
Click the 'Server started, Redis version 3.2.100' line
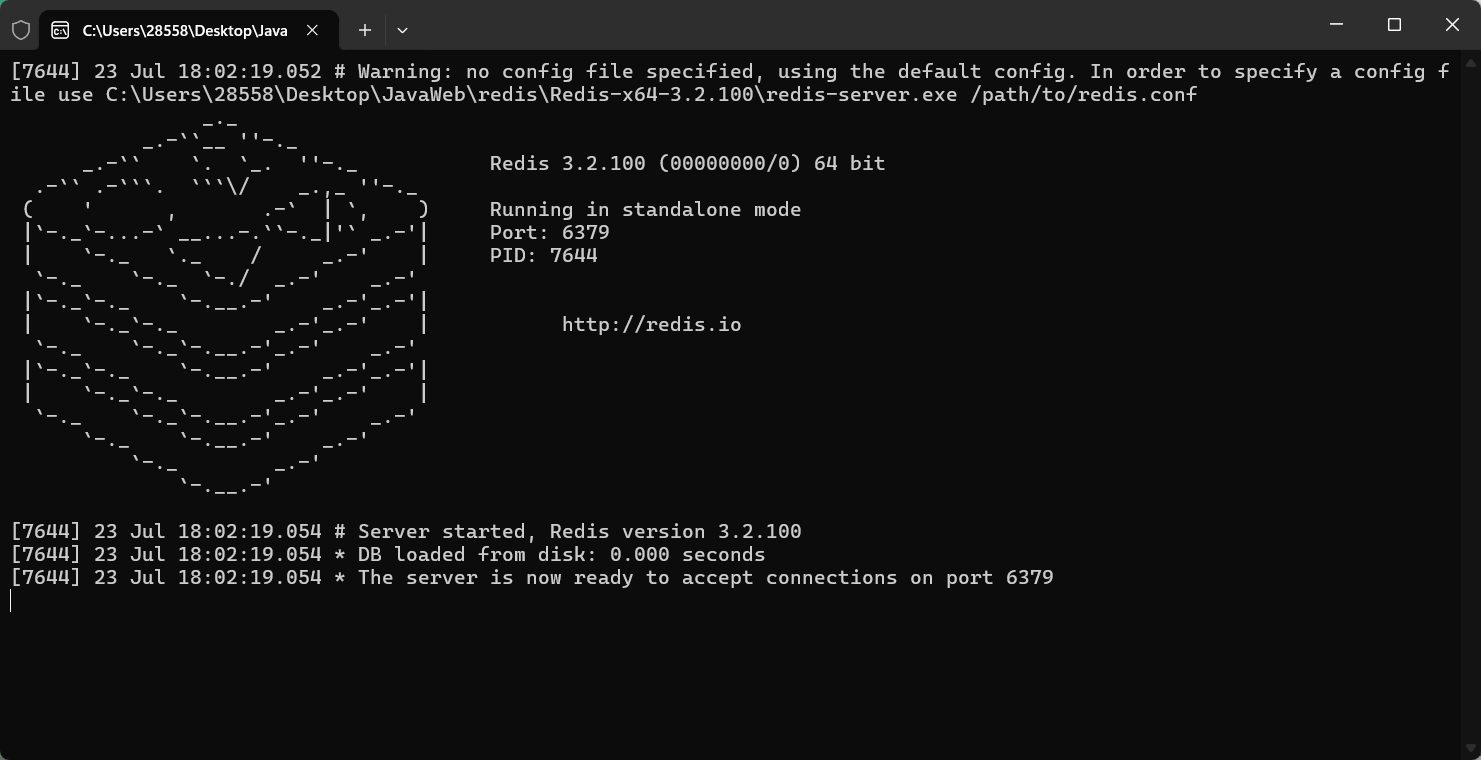406,531
